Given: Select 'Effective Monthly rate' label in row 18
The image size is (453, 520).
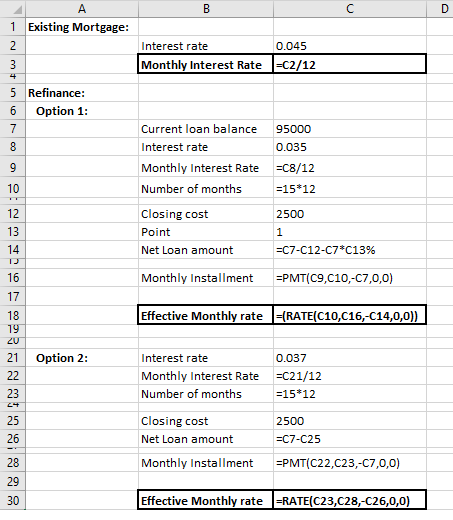Looking at the screenshot, I should (x=206, y=315).
